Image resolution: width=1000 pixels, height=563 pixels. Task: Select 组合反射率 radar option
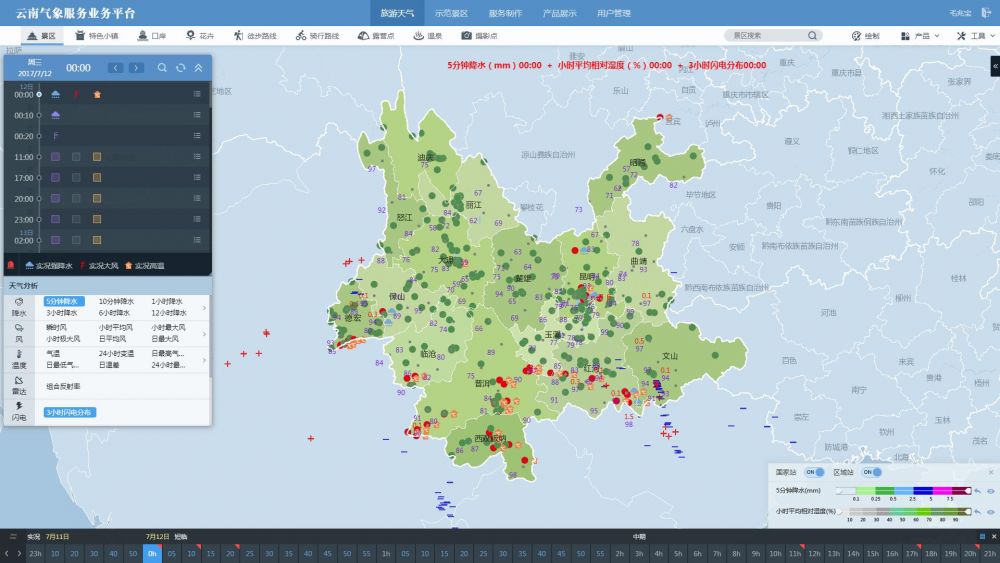63,385
